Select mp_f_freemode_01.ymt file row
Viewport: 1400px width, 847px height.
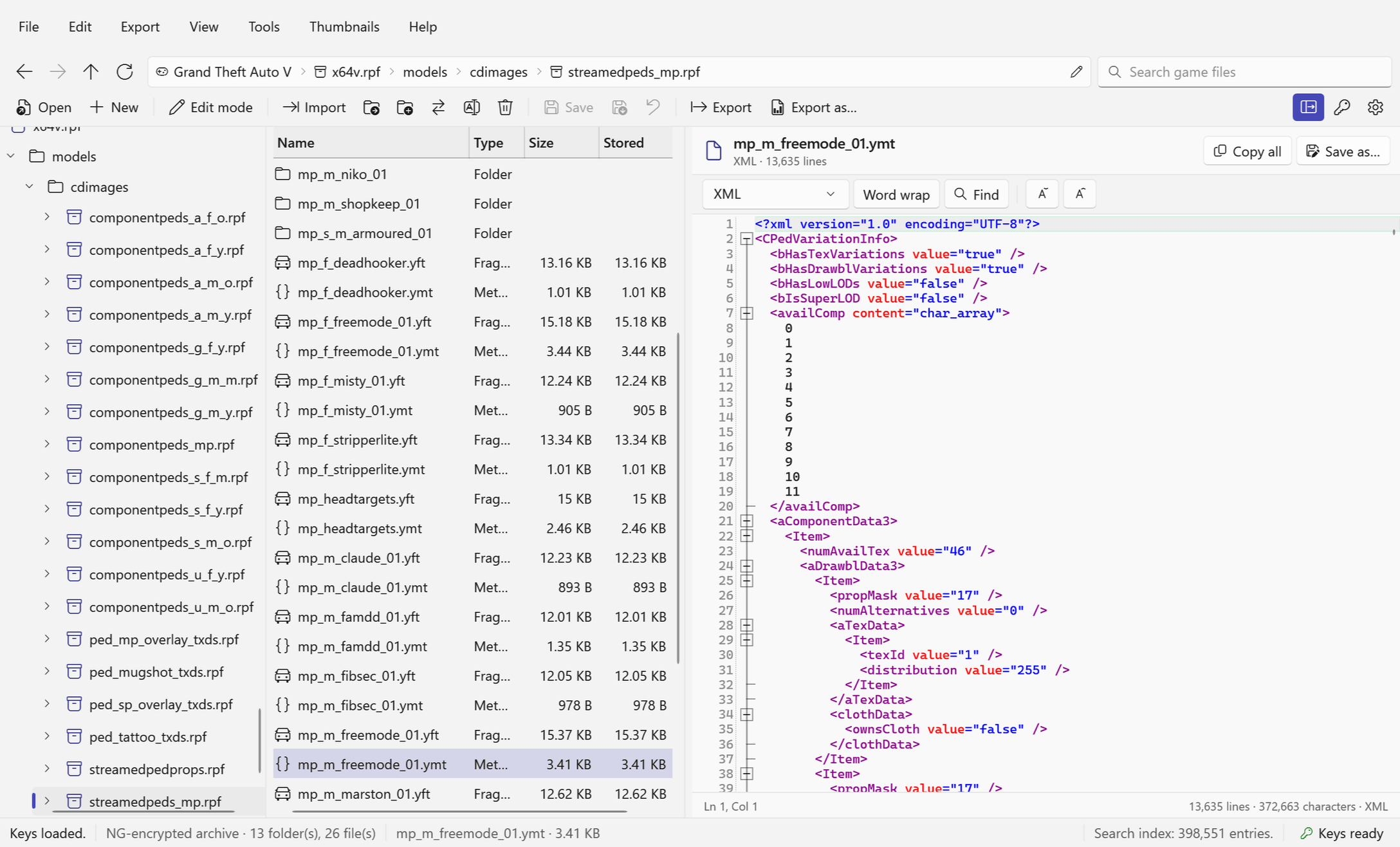point(472,351)
